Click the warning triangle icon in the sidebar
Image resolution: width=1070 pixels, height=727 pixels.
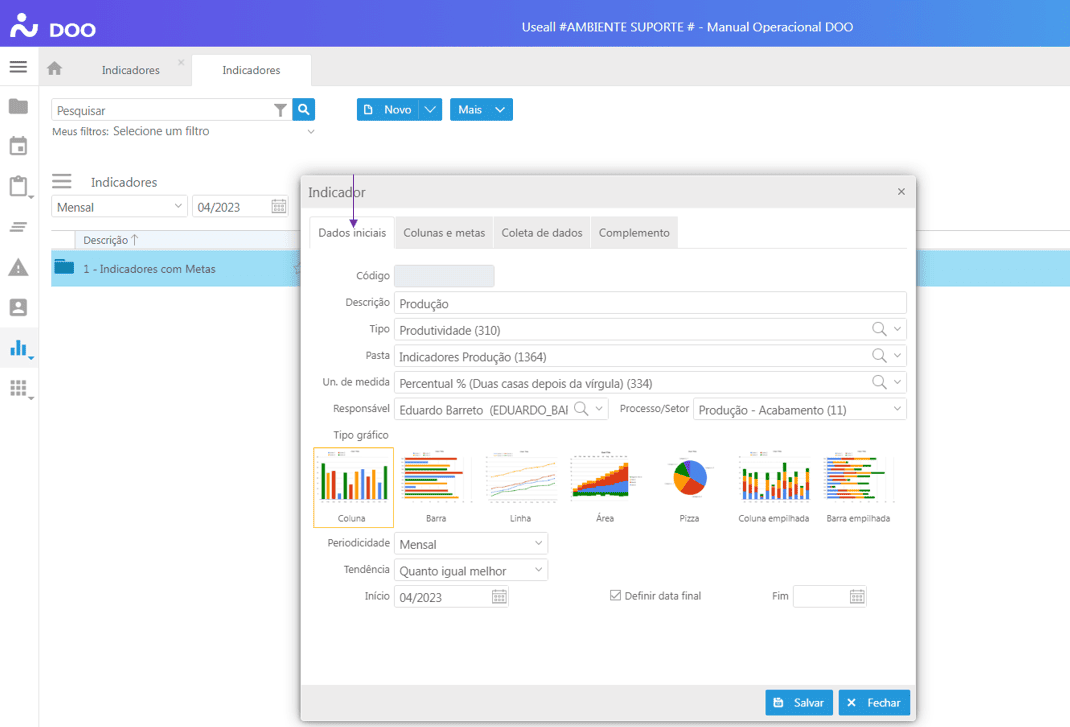click(18, 267)
